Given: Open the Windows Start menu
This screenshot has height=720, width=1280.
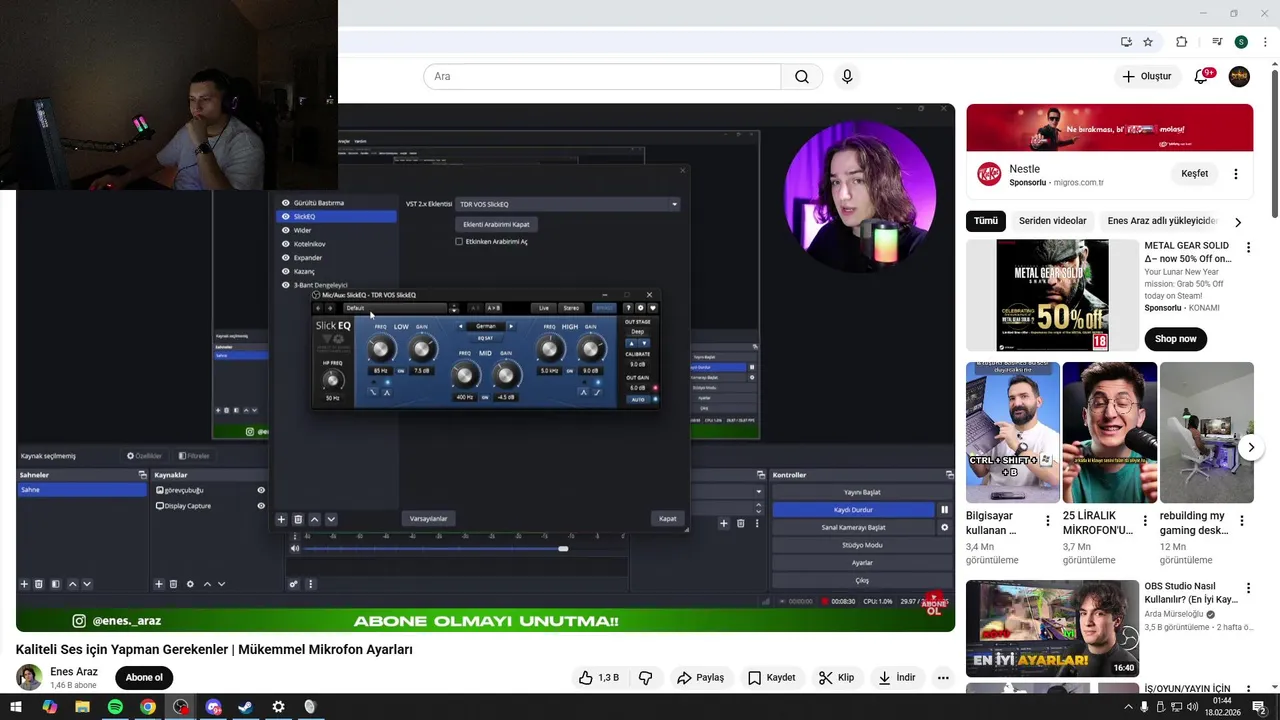Looking at the screenshot, I should click(x=16, y=707).
